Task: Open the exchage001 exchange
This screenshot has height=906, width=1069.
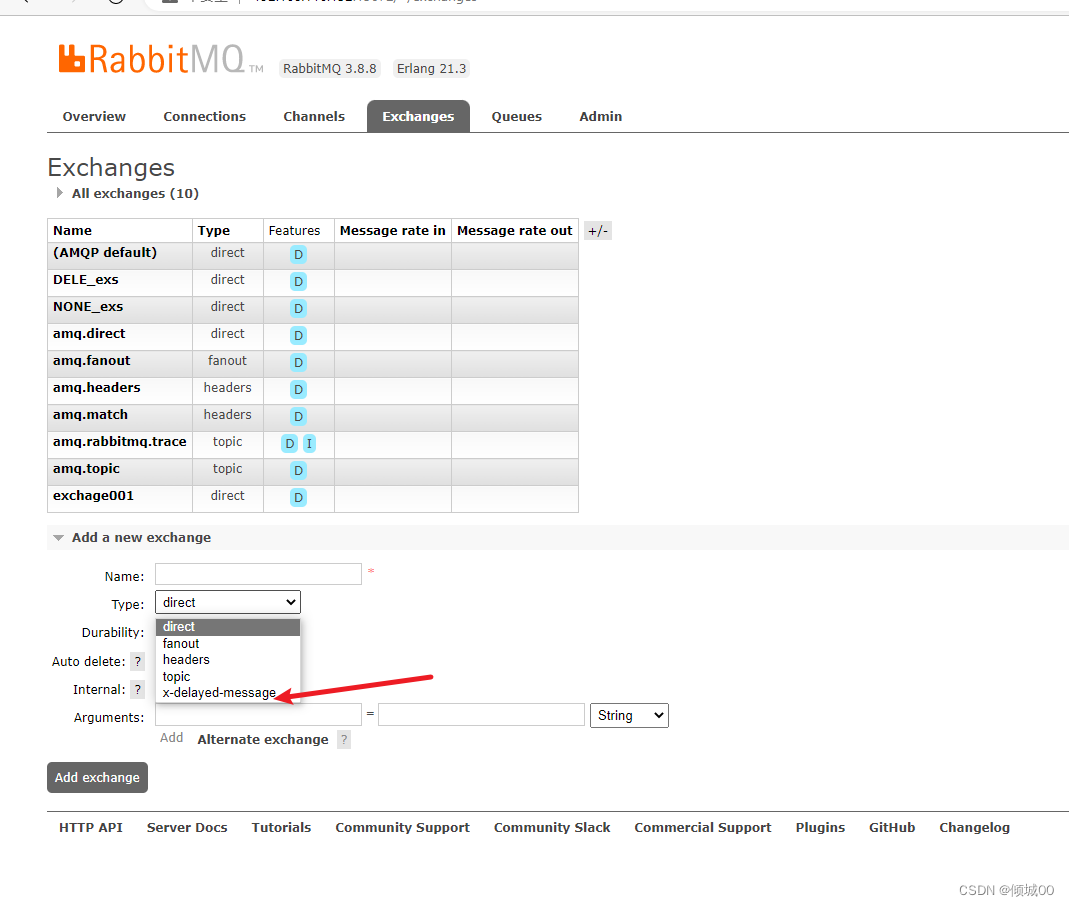Action: (93, 496)
